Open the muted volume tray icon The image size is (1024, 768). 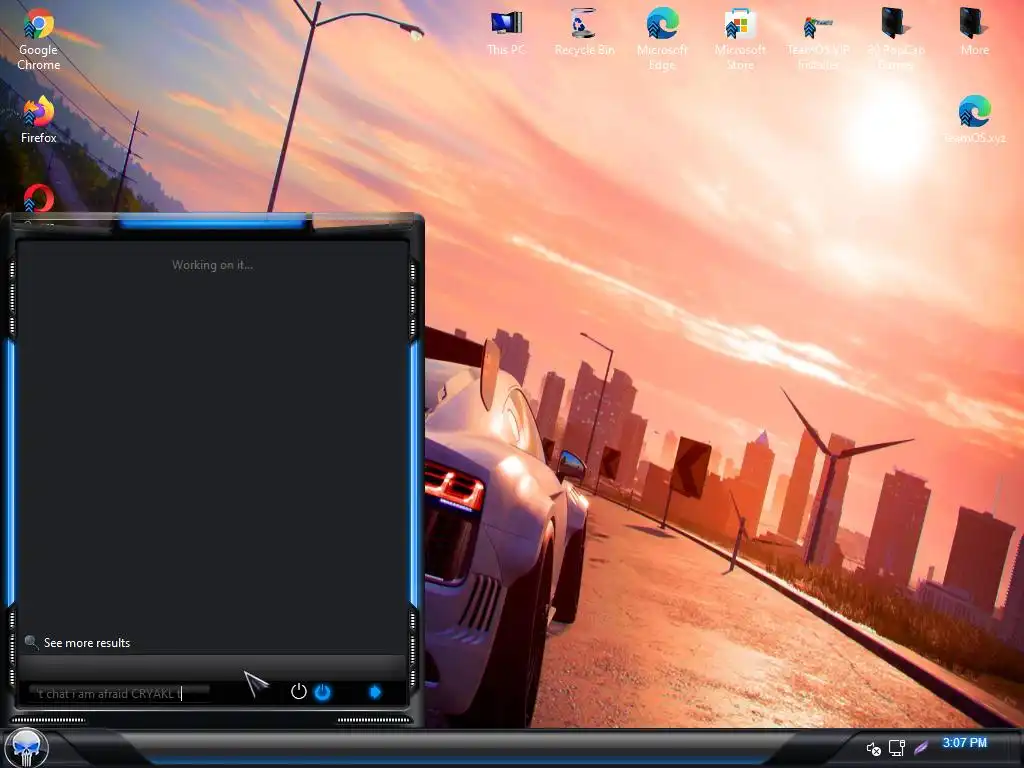873,748
